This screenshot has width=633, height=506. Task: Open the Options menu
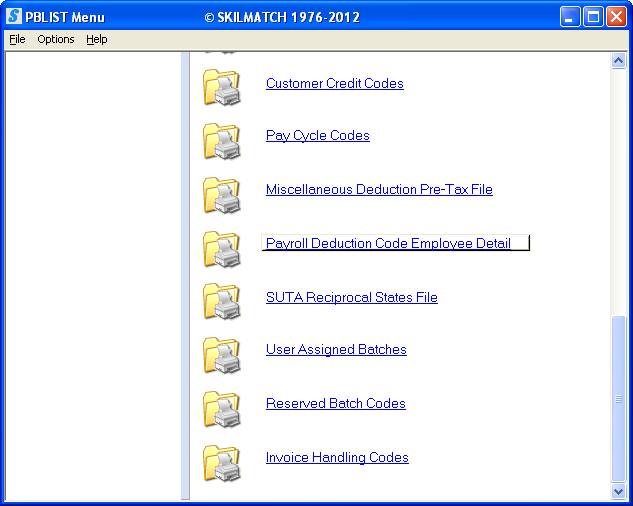[56, 40]
